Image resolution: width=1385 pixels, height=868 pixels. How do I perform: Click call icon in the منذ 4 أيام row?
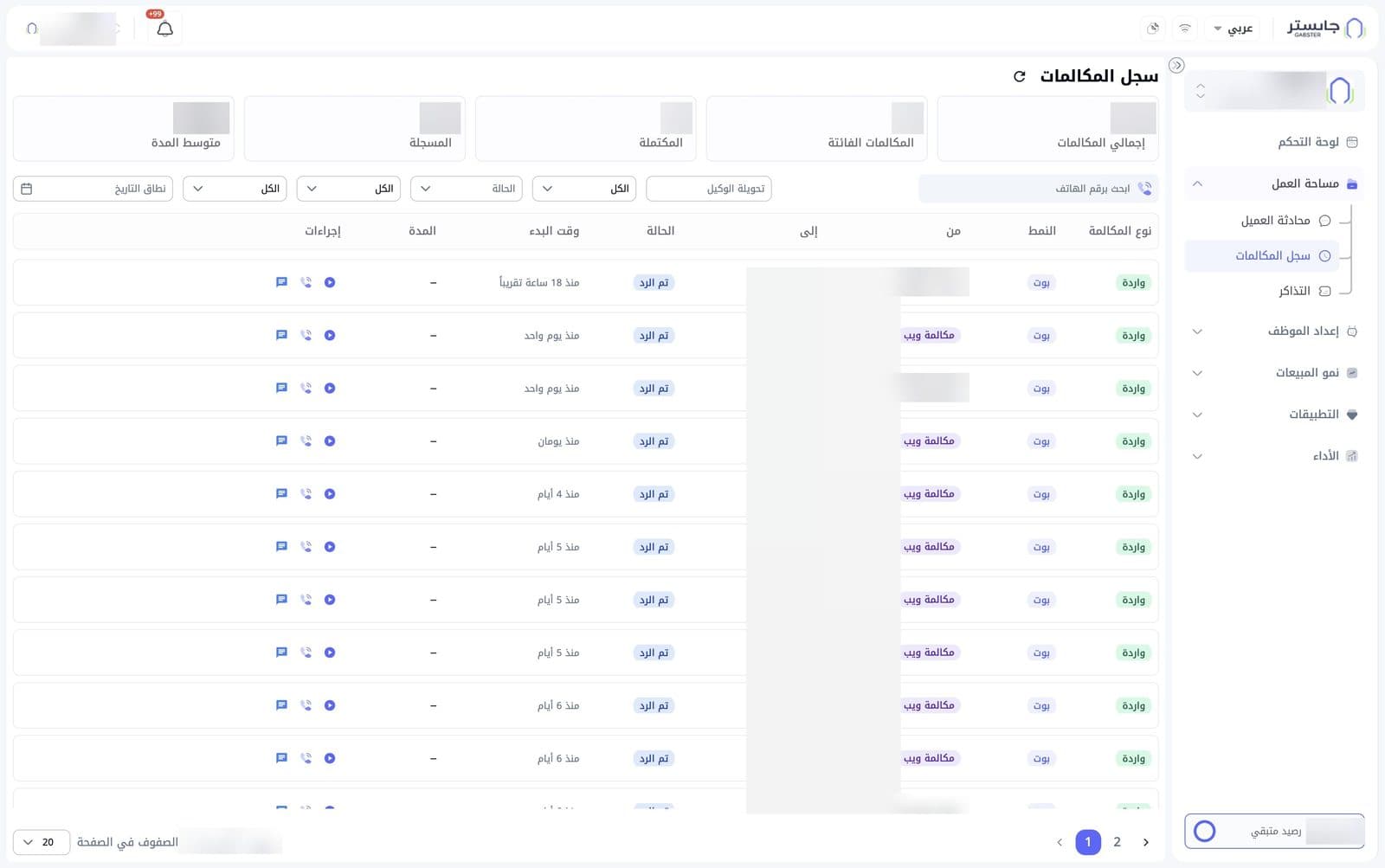click(x=306, y=493)
